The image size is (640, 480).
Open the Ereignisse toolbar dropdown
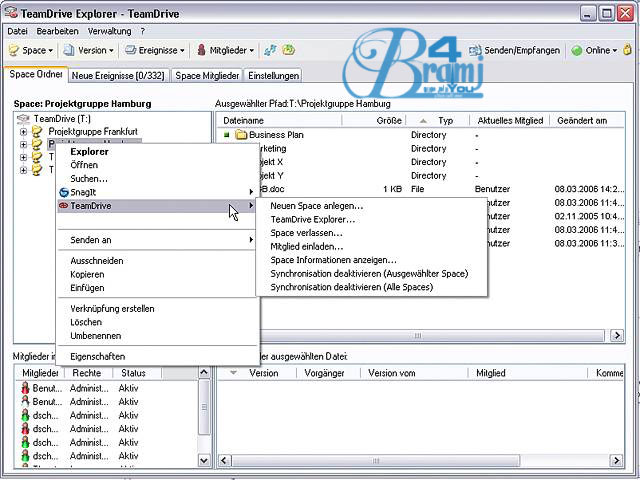pyautogui.click(x=154, y=50)
